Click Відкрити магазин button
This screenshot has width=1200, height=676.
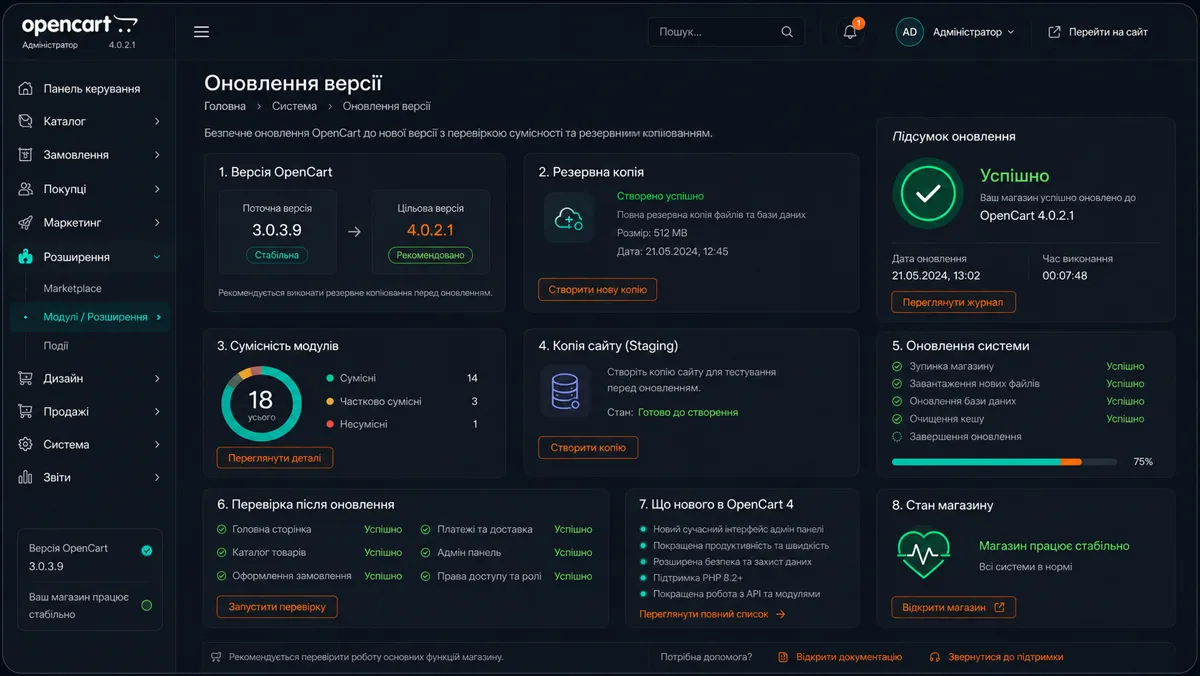953,607
